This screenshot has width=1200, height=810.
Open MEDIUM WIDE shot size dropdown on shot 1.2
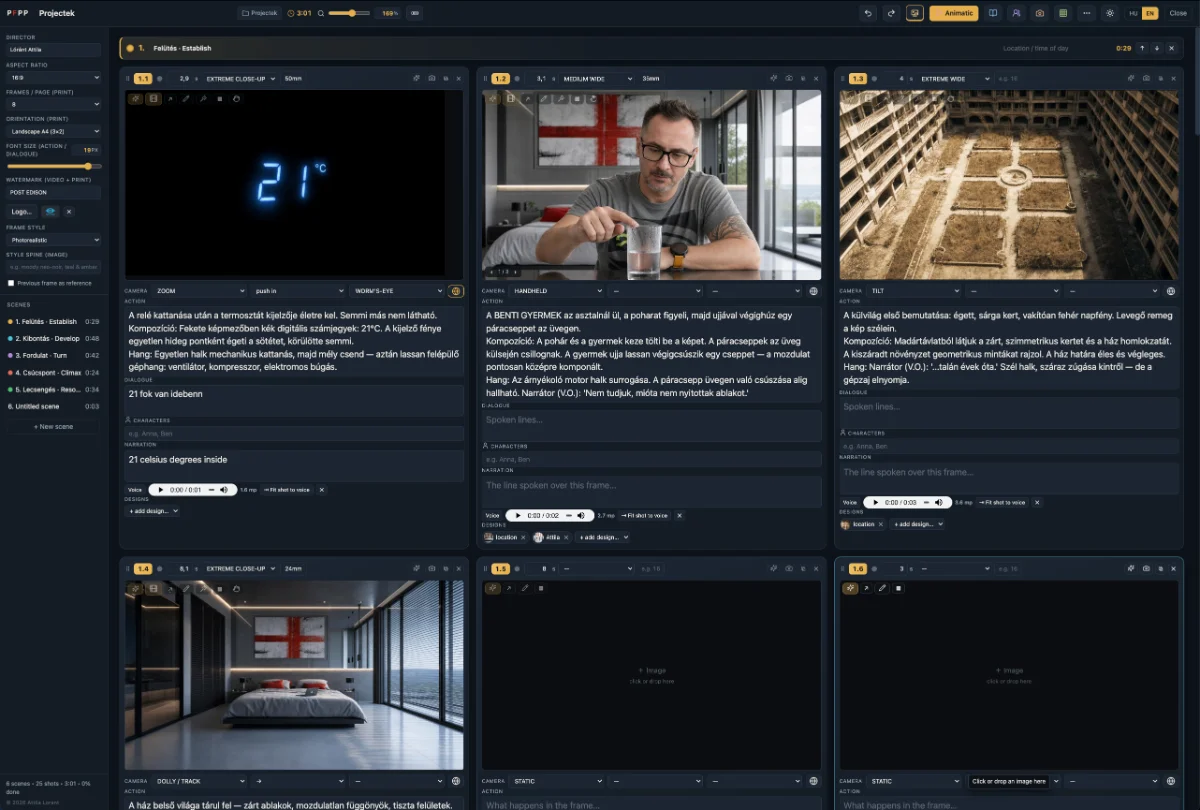(x=599, y=78)
